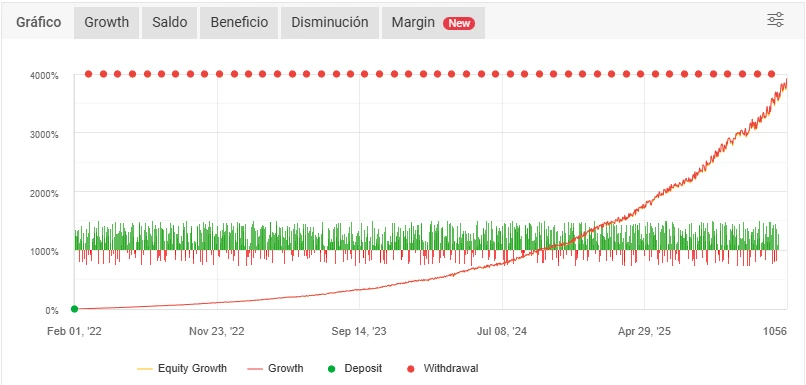Open the Disminución tab
The width and height of the screenshot is (806, 385).
(329, 23)
